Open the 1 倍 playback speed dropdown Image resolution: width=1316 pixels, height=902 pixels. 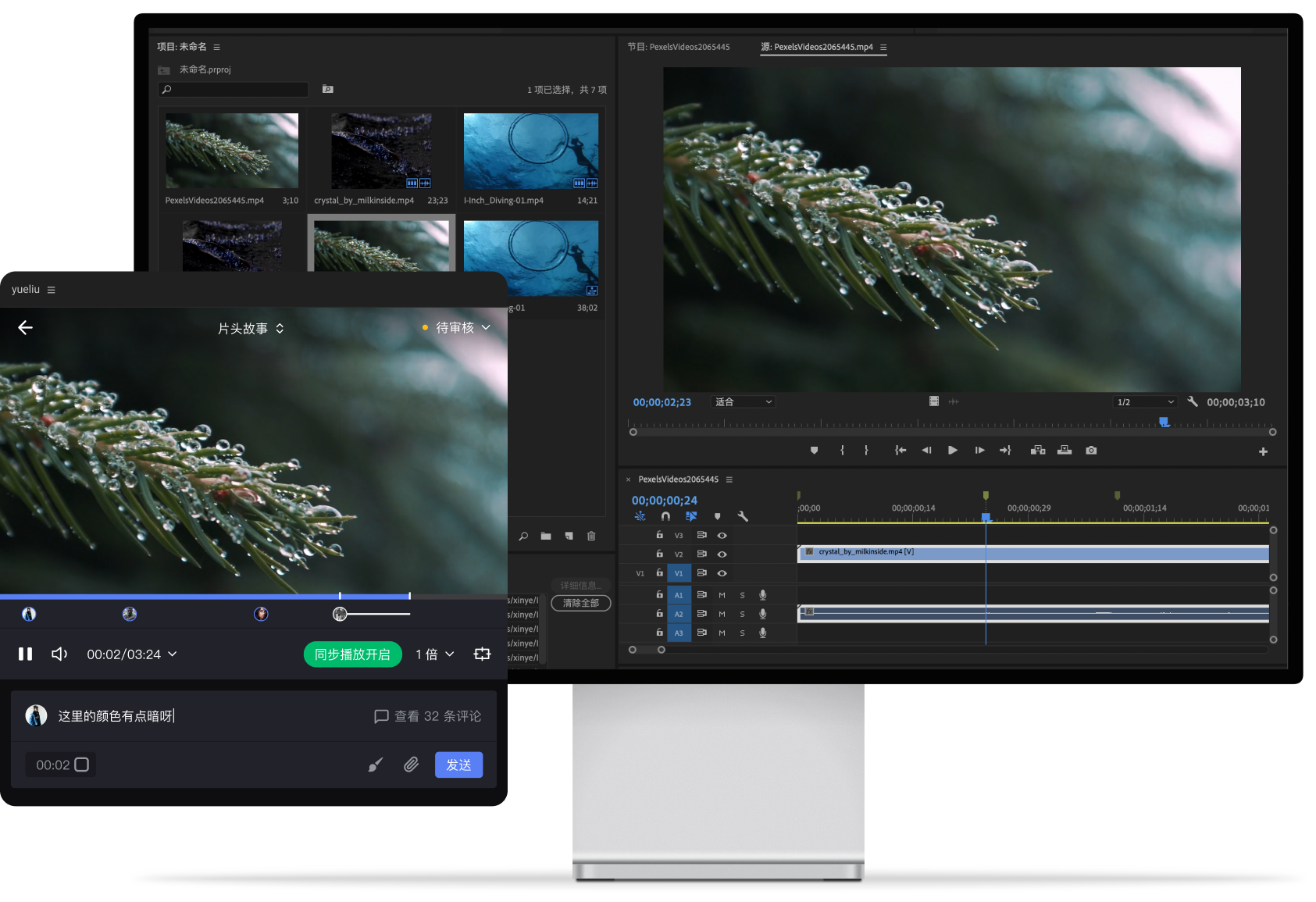tap(435, 654)
